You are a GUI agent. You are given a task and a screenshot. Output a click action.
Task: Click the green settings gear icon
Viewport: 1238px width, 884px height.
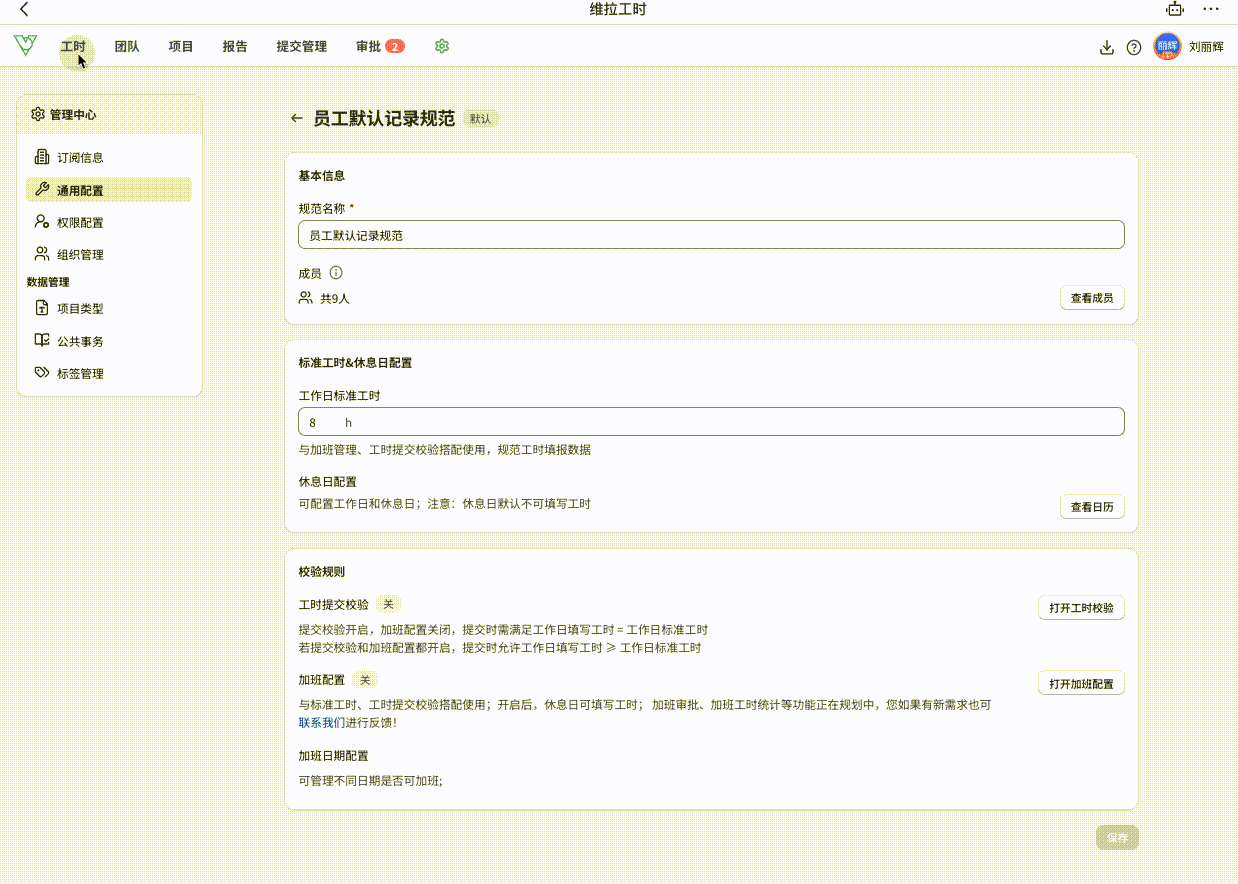tap(442, 46)
